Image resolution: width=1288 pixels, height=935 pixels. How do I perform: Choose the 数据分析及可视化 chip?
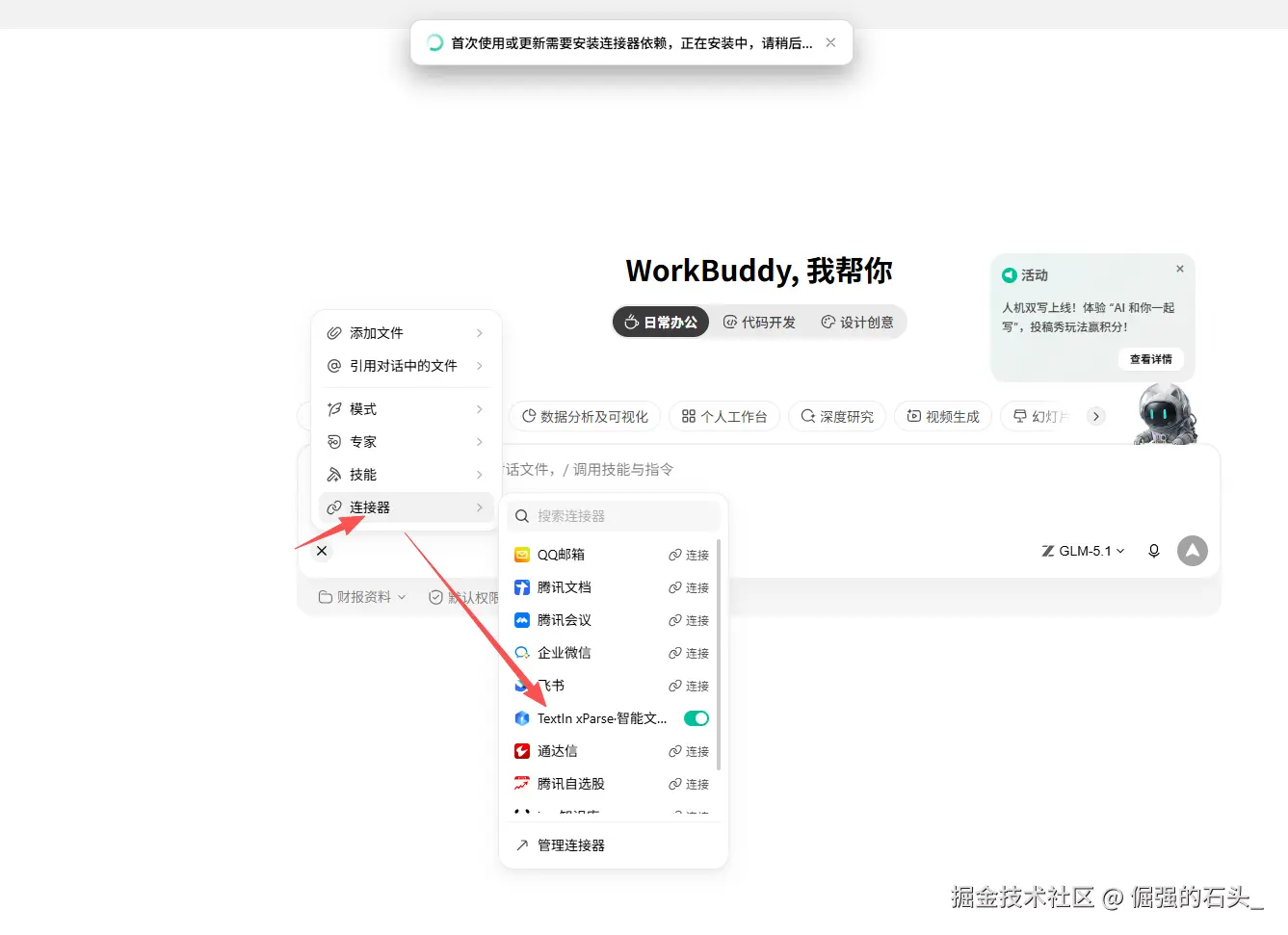(585, 417)
